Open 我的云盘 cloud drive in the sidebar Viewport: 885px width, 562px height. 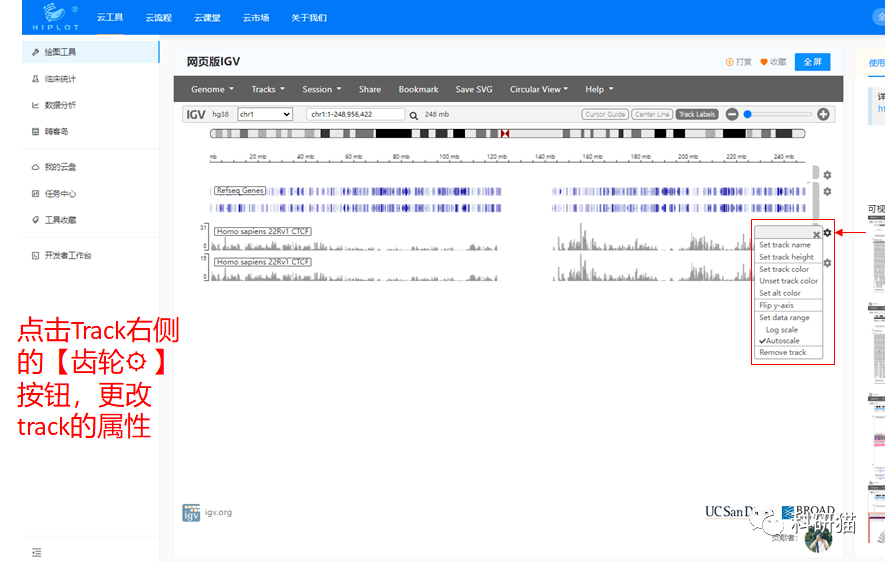point(60,167)
